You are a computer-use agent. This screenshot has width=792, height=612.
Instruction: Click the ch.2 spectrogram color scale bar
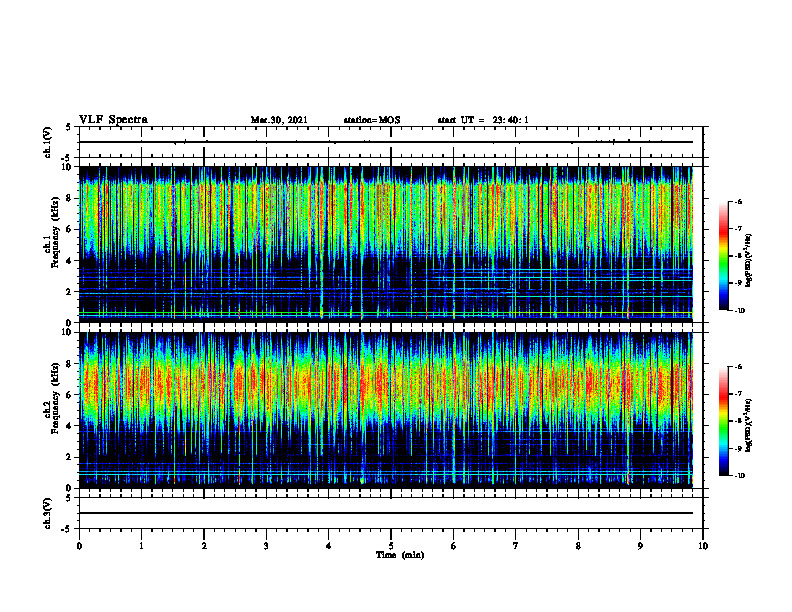point(724,421)
